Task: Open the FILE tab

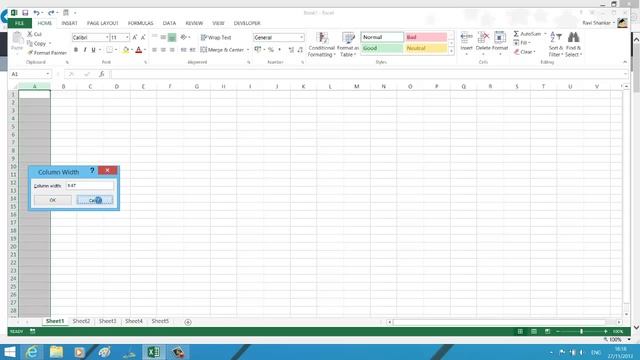Action: [19, 23]
